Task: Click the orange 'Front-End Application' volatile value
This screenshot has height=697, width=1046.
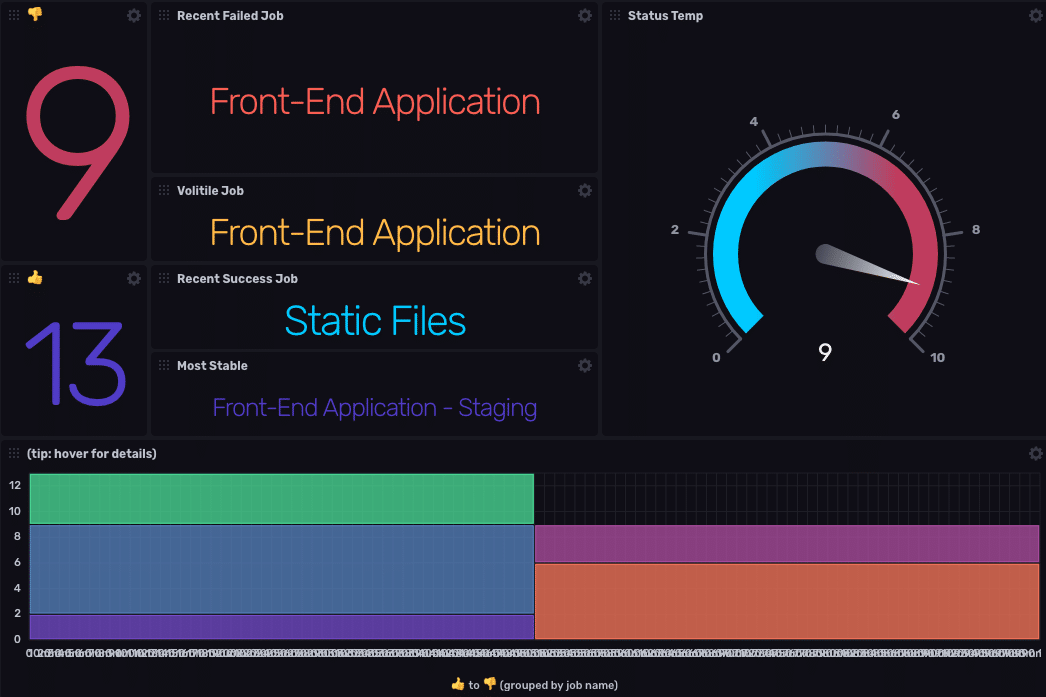Action: 375,233
